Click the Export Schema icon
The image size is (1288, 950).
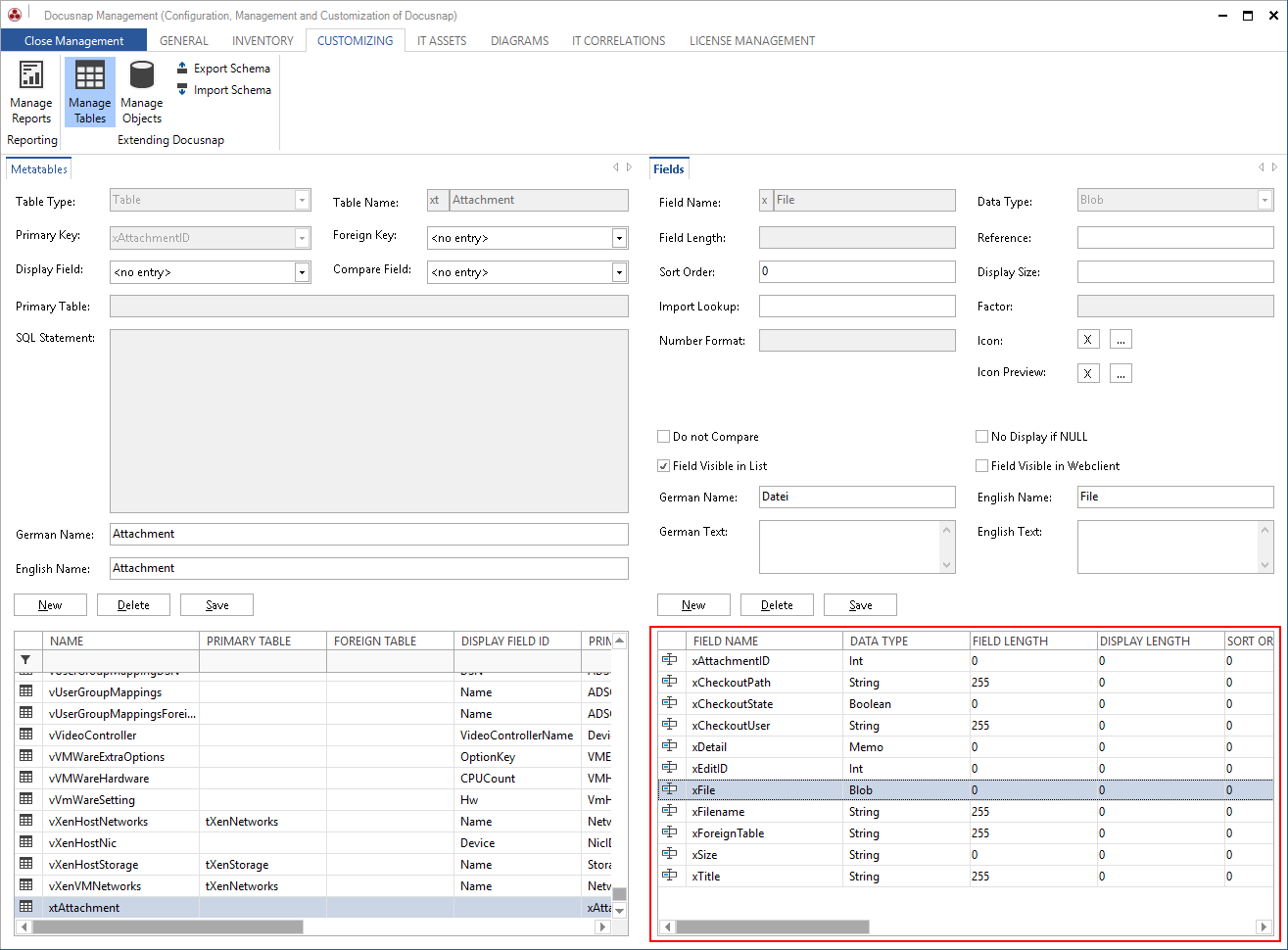pos(182,68)
